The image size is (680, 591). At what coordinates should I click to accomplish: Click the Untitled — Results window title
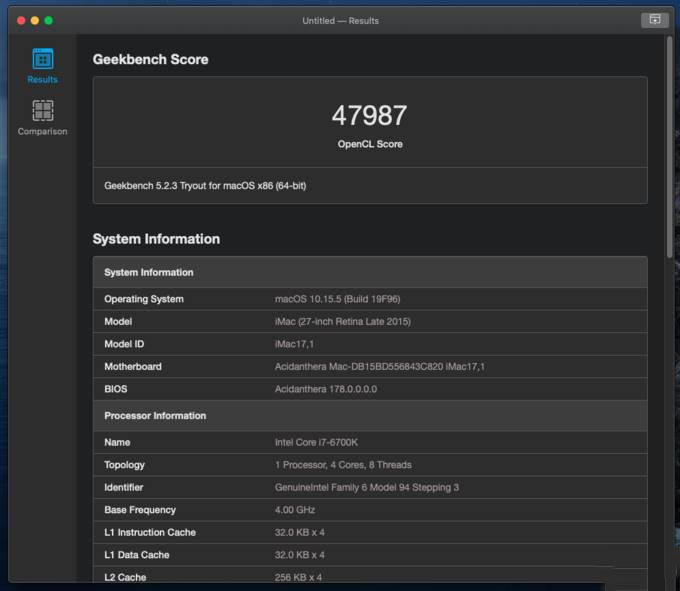point(340,20)
